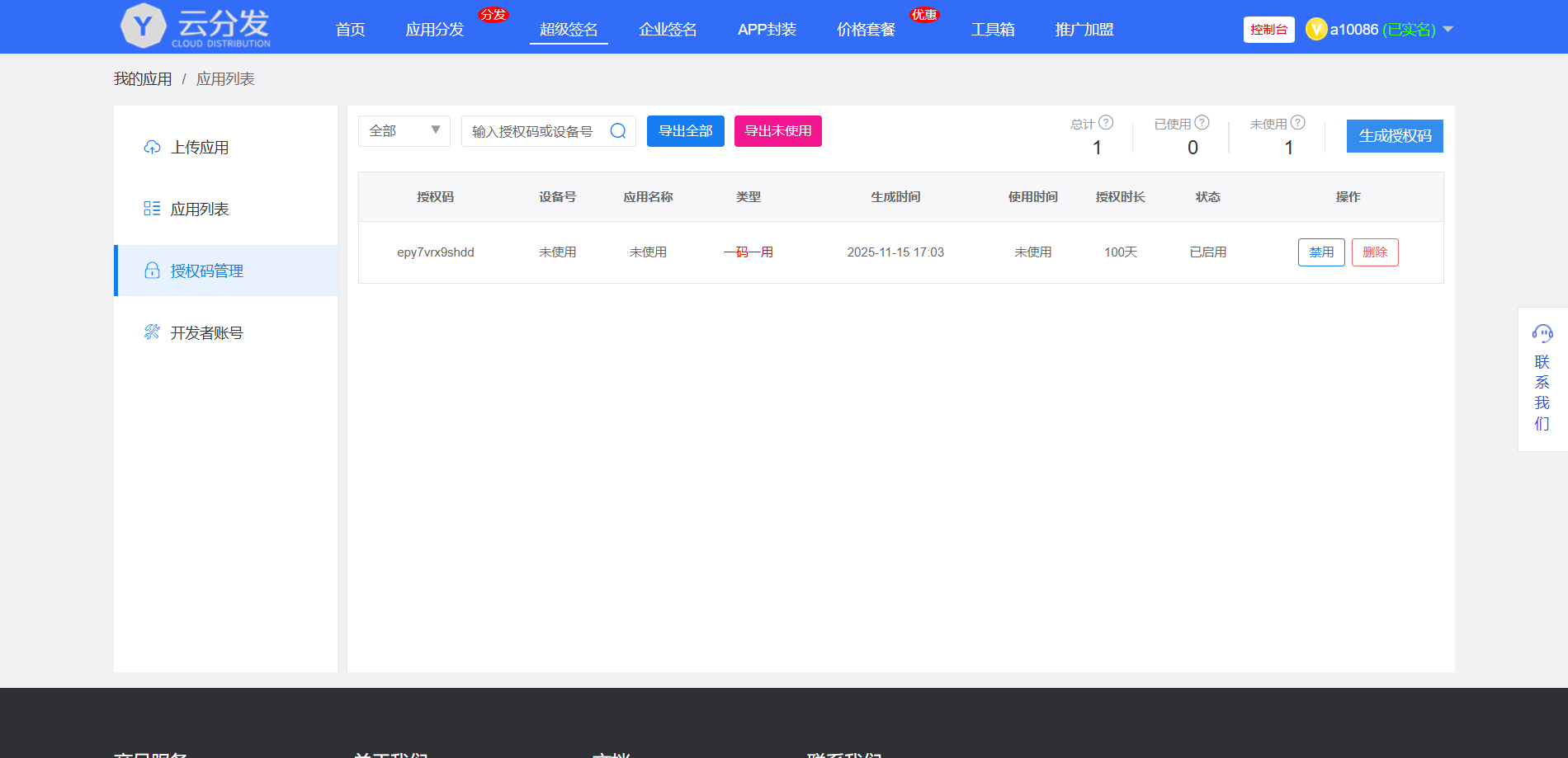This screenshot has width=1568, height=758.
Task: Click the lock icon for 授权码管理
Action: 152,271
